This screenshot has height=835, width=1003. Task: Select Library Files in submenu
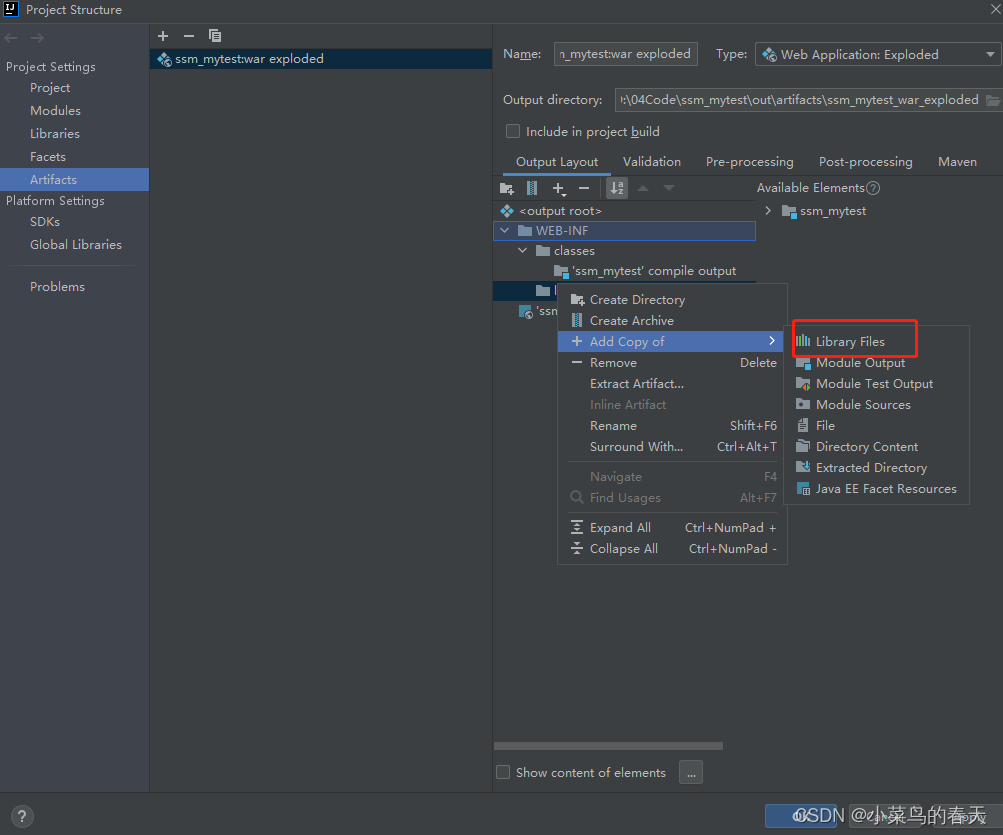(876, 342)
